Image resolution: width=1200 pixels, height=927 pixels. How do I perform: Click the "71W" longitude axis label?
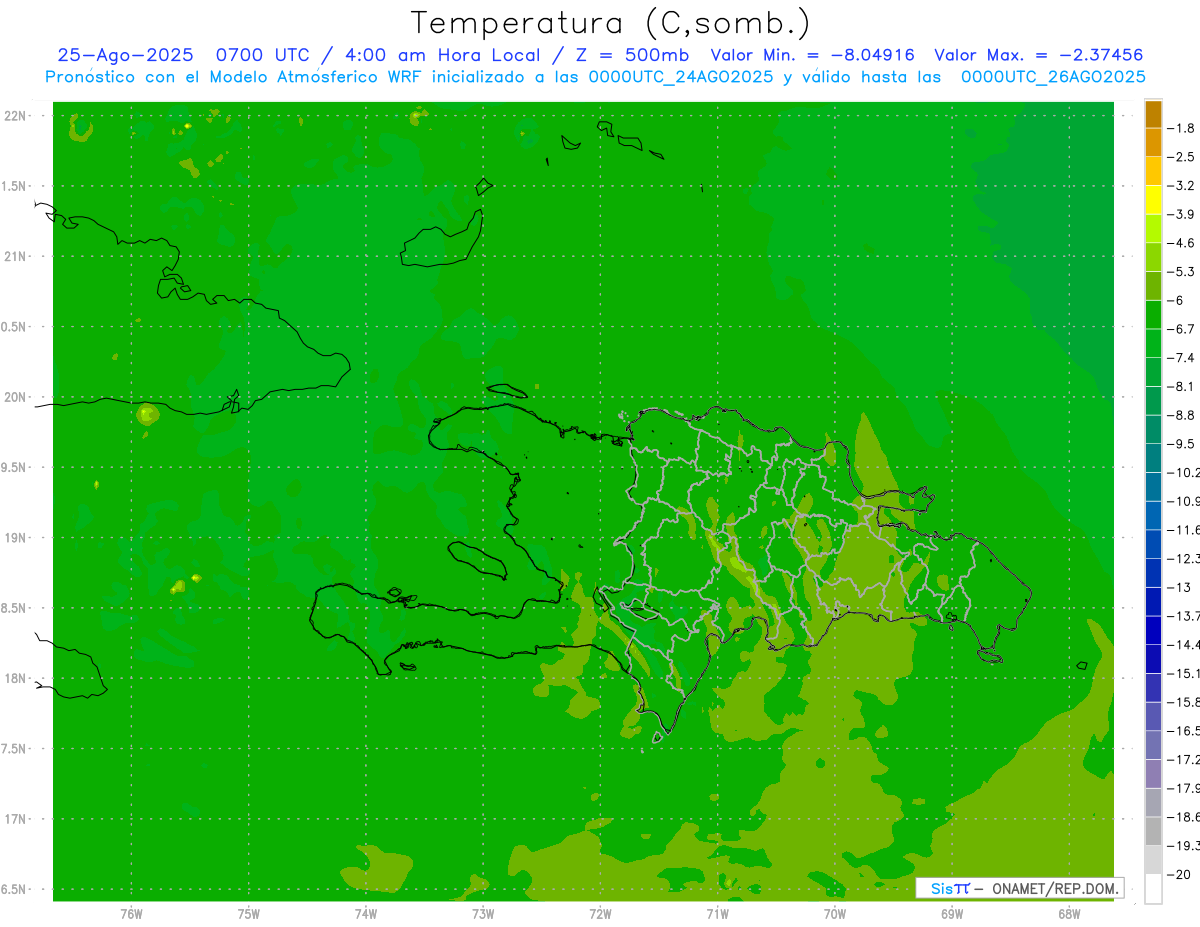coord(717,914)
